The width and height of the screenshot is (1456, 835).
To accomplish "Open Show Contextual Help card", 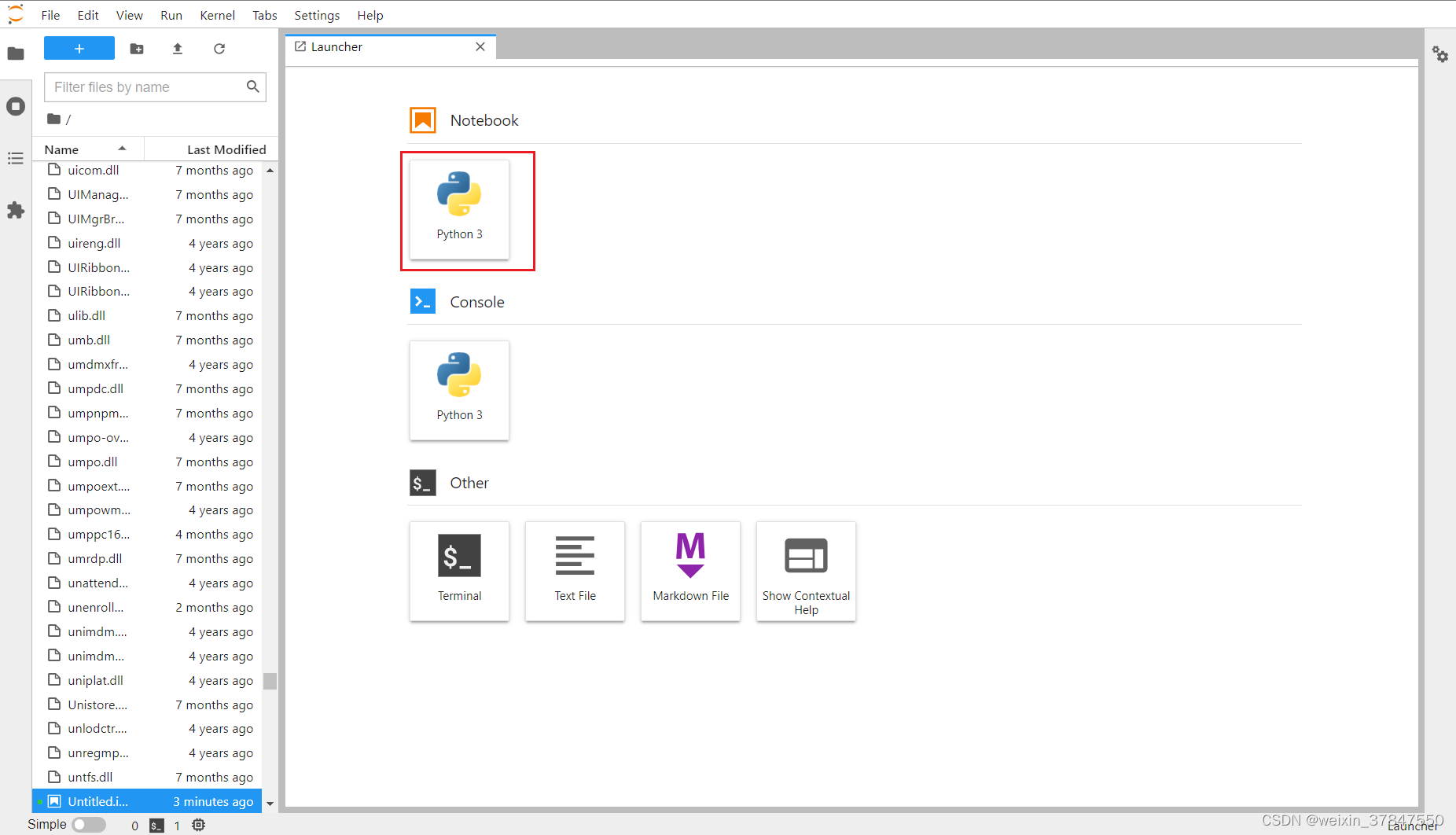I will (806, 571).
